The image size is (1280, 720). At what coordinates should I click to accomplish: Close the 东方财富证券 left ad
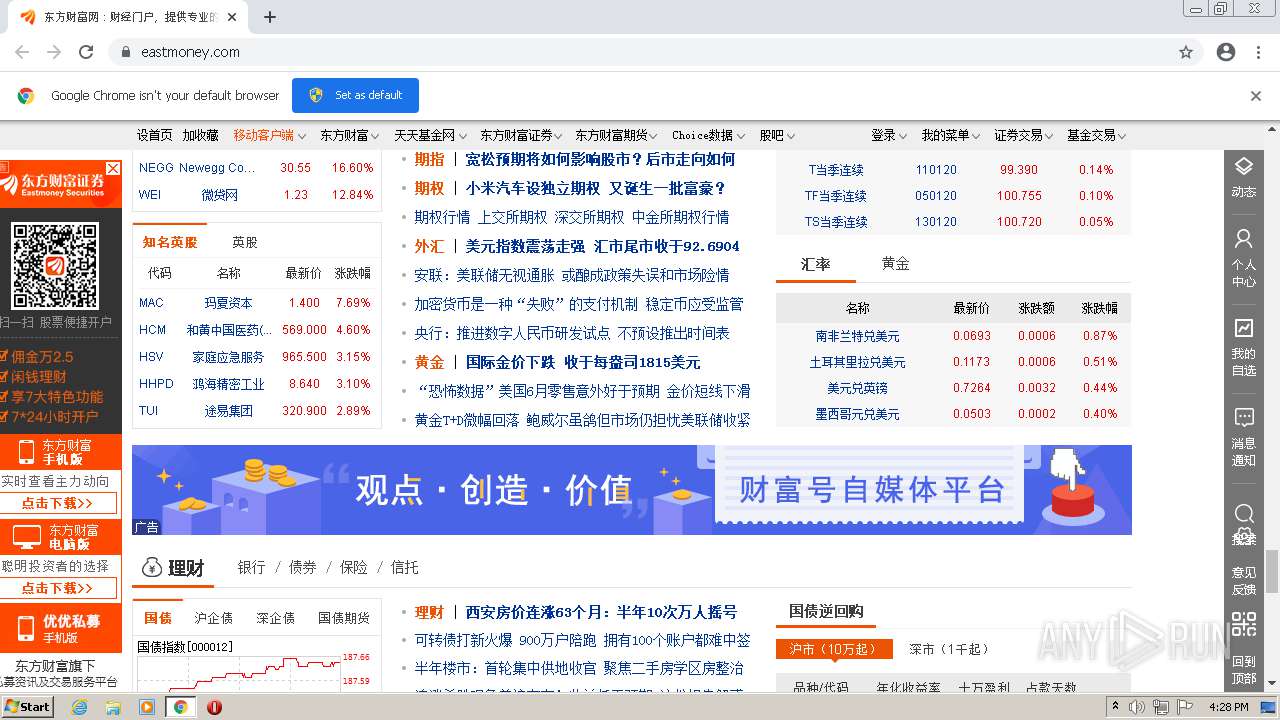[x=113, y=168]
